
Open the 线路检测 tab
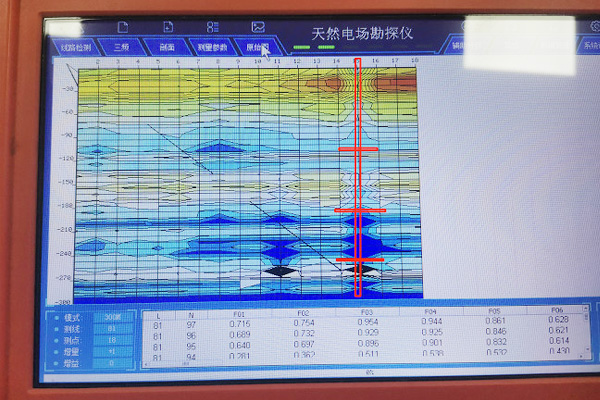(75, 46)
